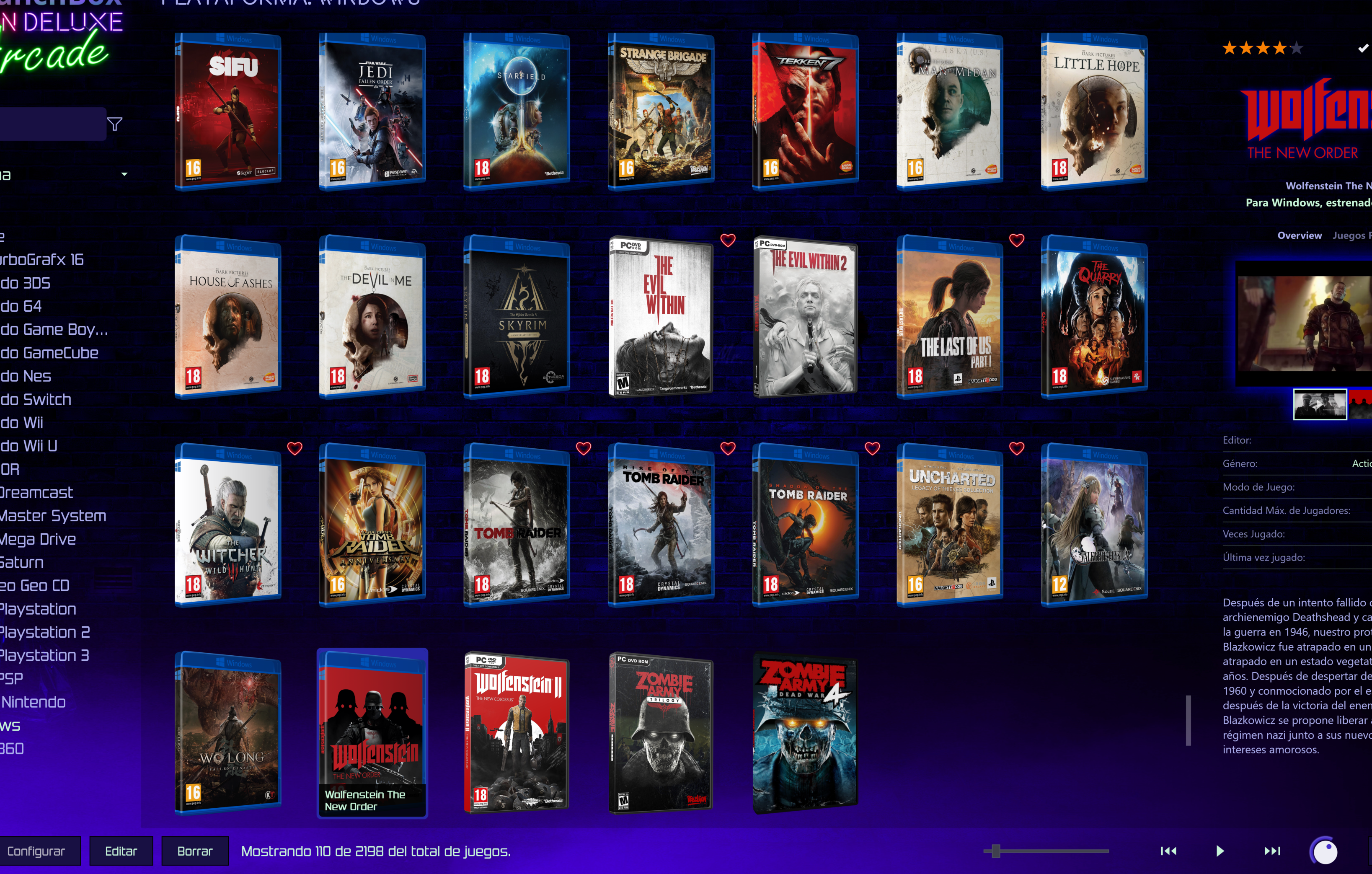Open the Playstation 2 platform
1372x874 pixels.
tap(45, 632)
